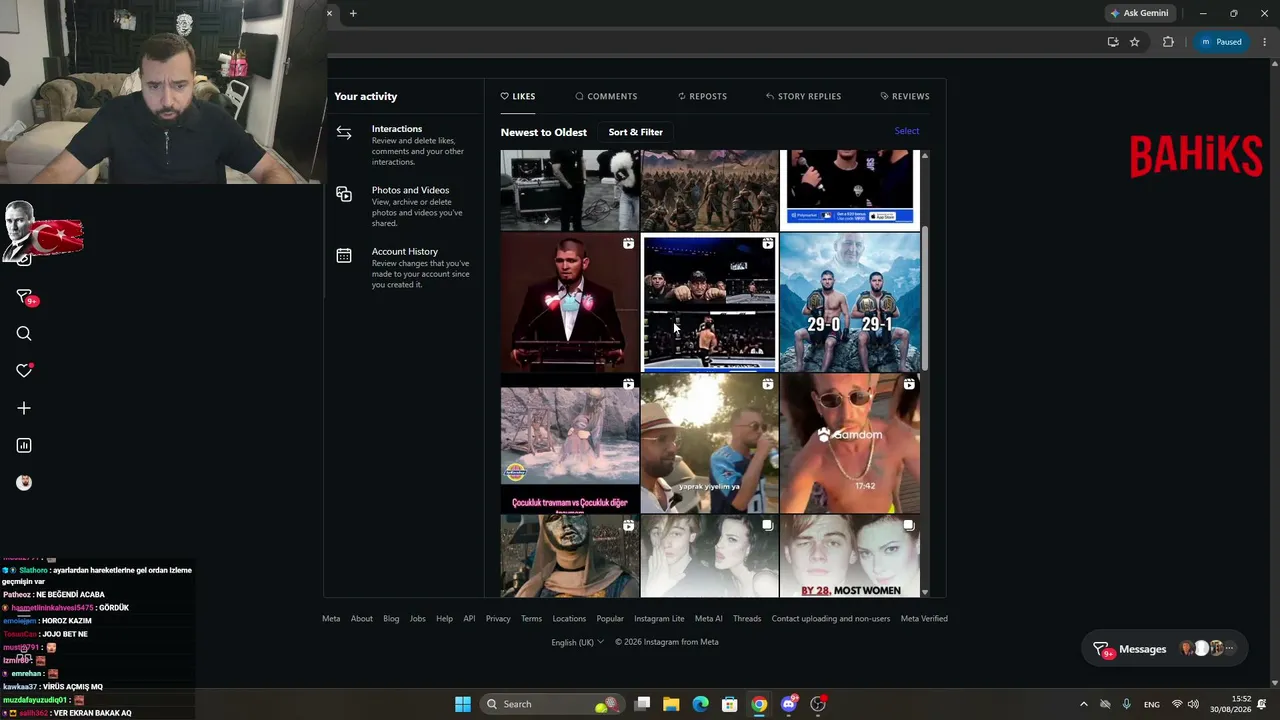Click the Meta Verified footer link

coord(924,619)
